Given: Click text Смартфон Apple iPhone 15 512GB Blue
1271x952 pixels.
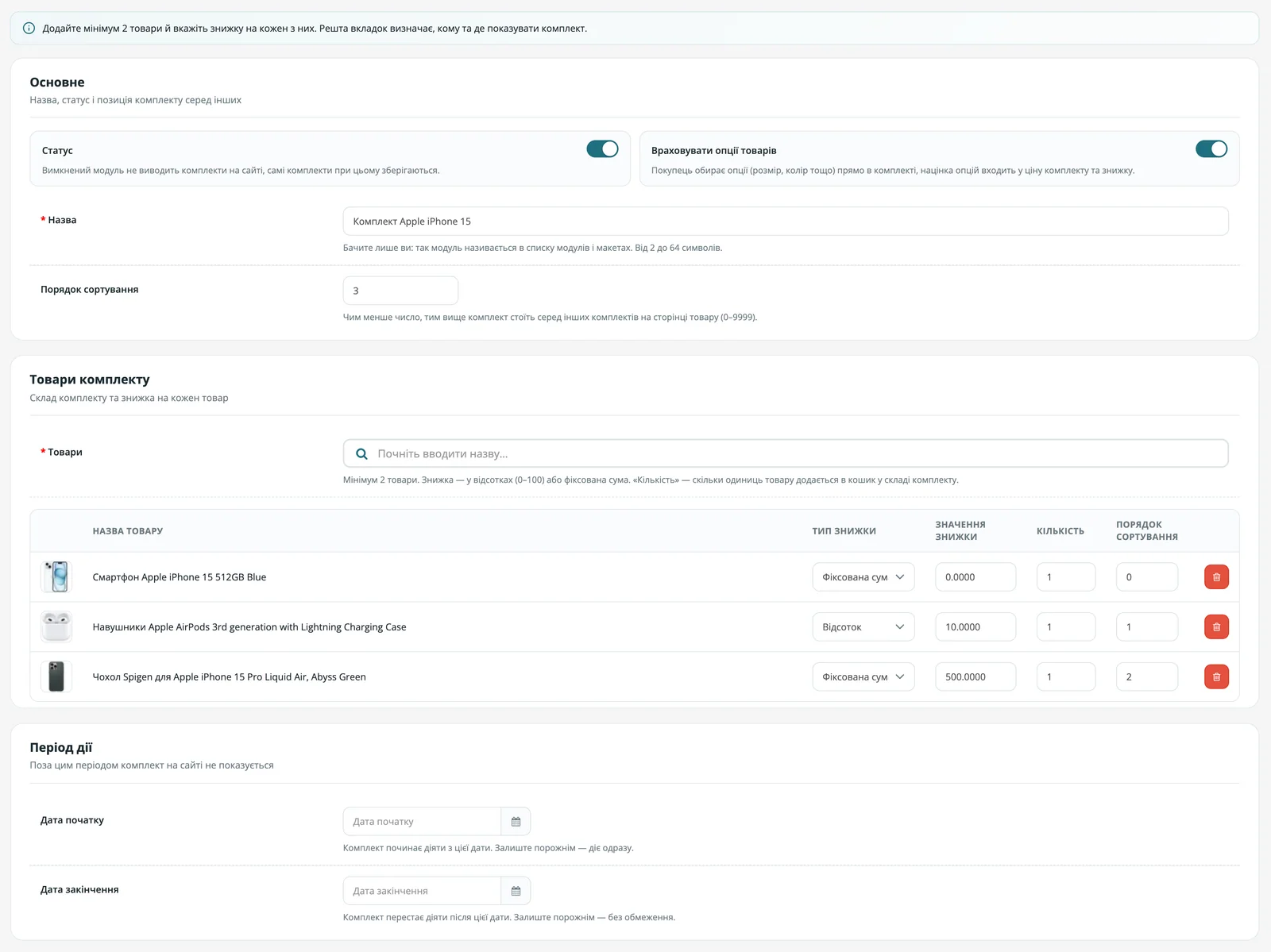Looking at the screenshot, I should (x=180, y=577).
